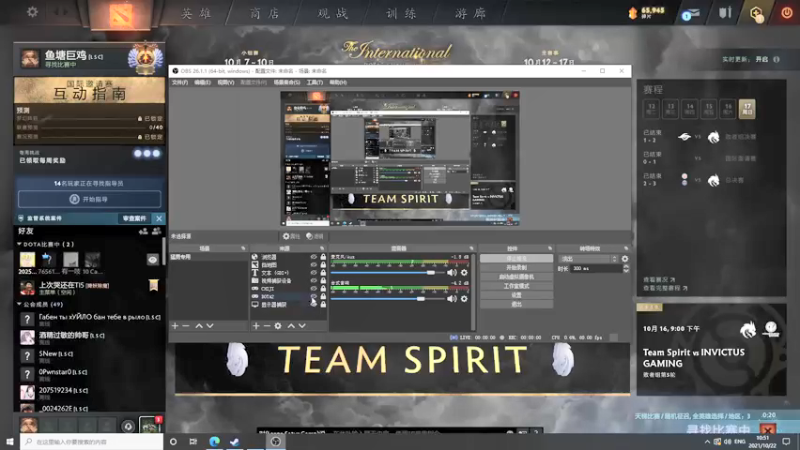The height and width of the screenshot is (450, 800).
Task: Click the gold bookmark icon beside 上次哭还在TI5
Action: 154,285
